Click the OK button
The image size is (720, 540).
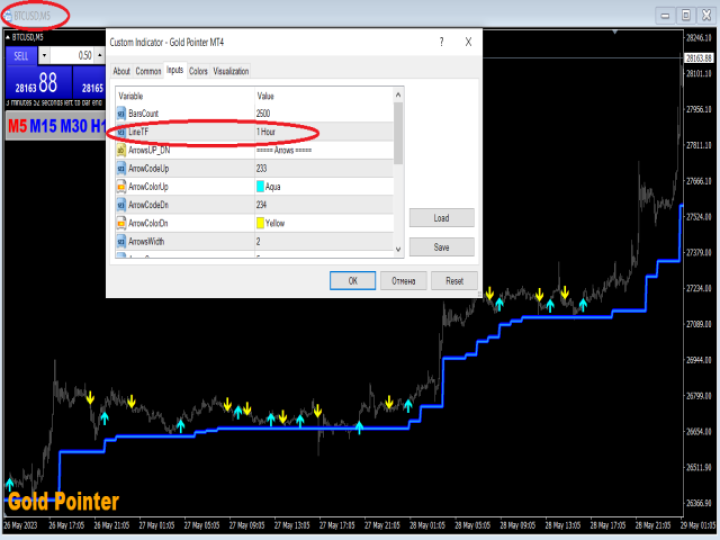pos(353,281)
